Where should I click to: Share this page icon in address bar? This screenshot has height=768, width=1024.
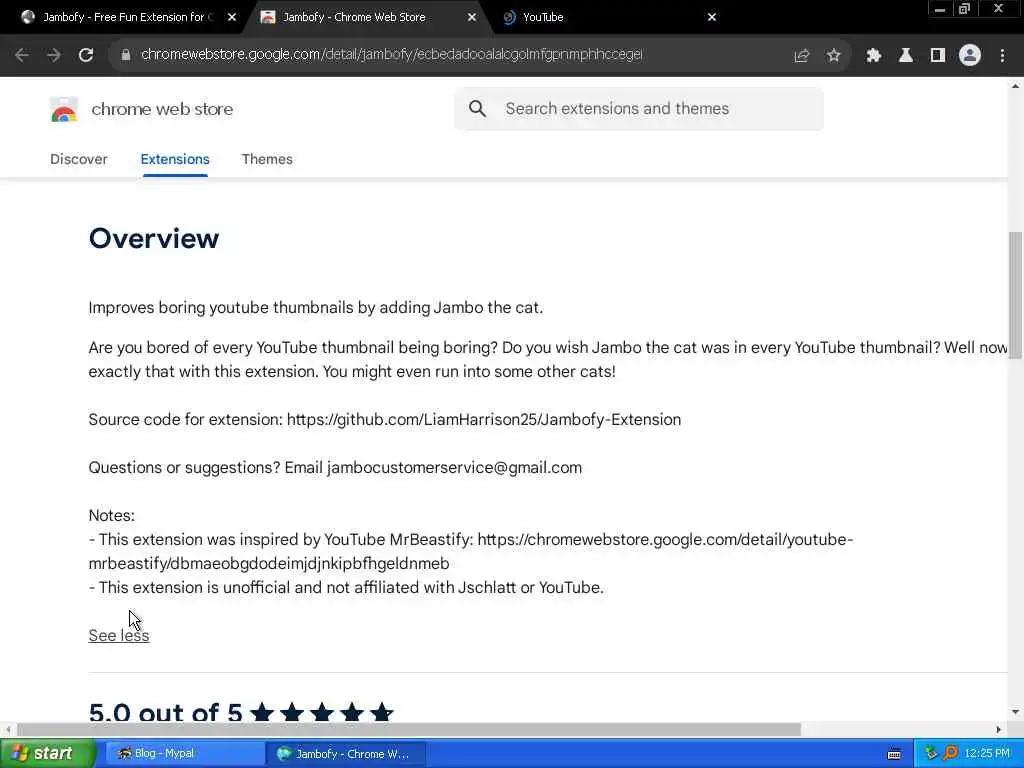point(801,56)
